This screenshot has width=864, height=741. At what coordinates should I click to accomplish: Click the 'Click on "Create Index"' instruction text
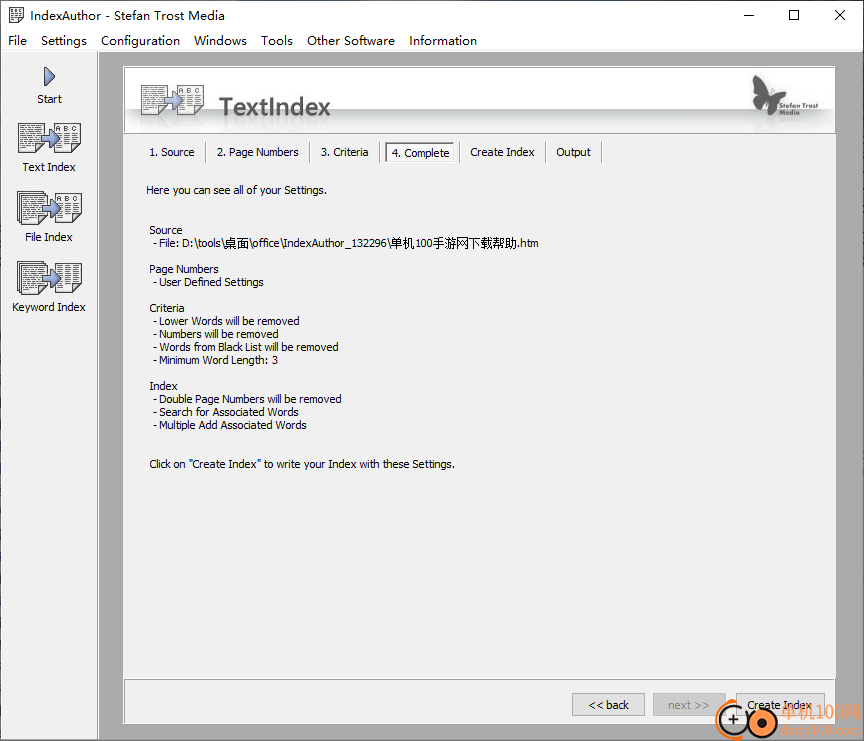(302, 464)
